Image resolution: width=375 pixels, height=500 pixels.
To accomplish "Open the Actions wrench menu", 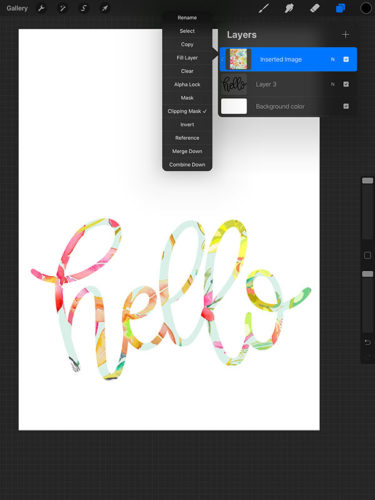I will click(x=41, y=8).
